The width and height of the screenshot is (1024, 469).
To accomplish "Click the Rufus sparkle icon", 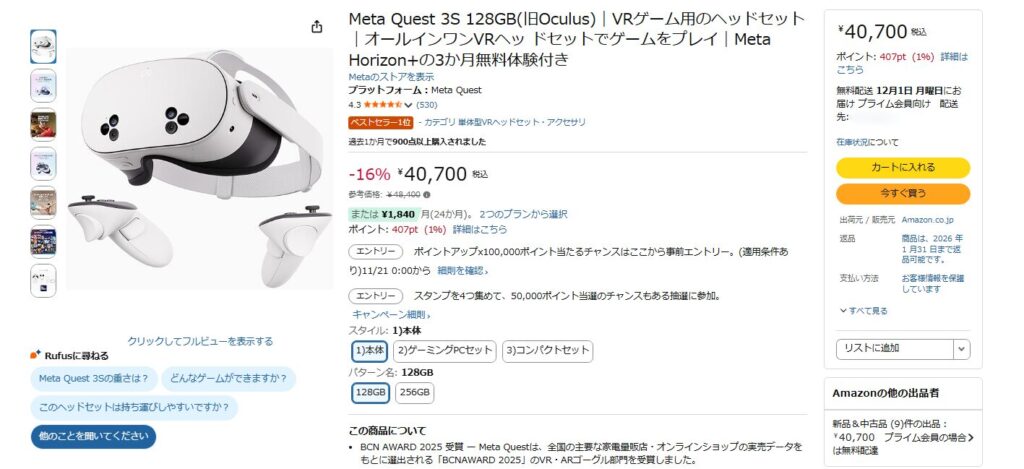I will tap(36, 355).
